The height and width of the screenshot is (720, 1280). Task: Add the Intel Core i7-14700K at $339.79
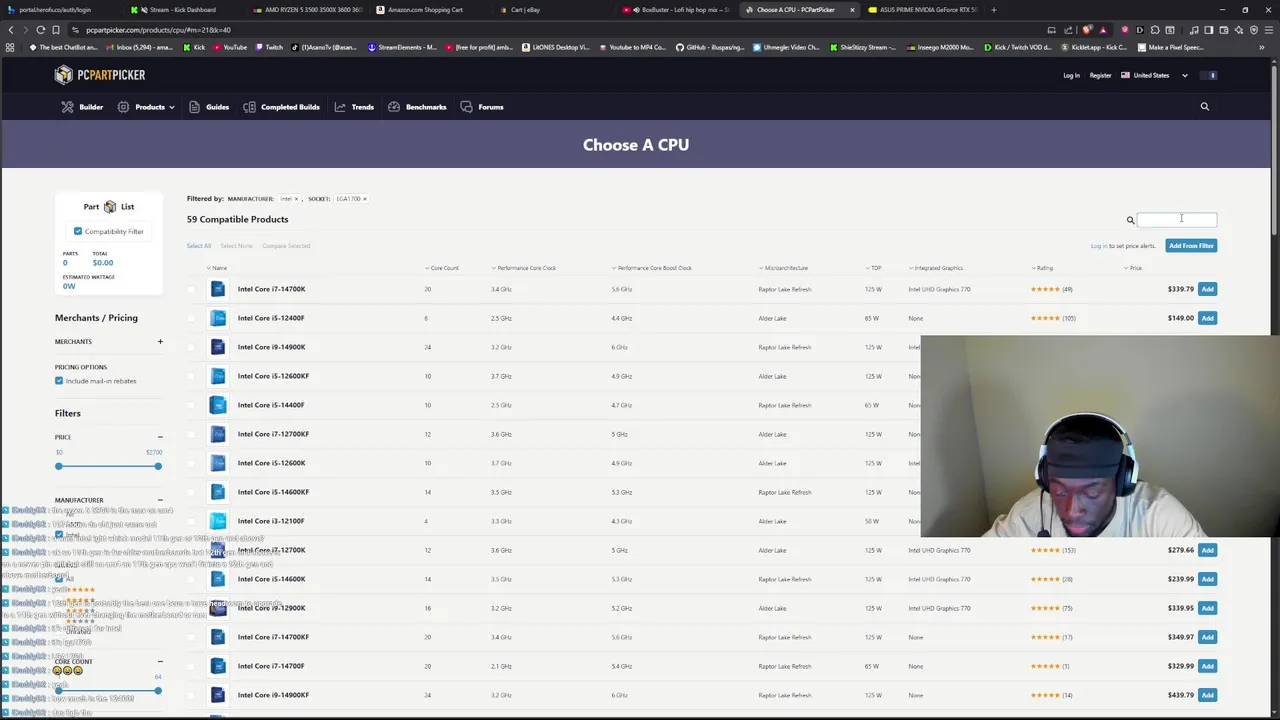[1208, 290]
